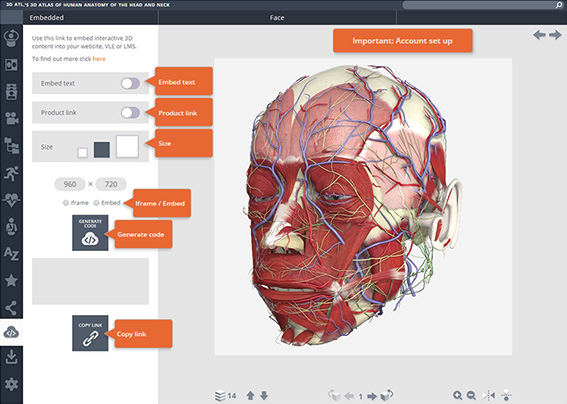
Task: Click the Copy Link button
Action: tap(90, 333)
